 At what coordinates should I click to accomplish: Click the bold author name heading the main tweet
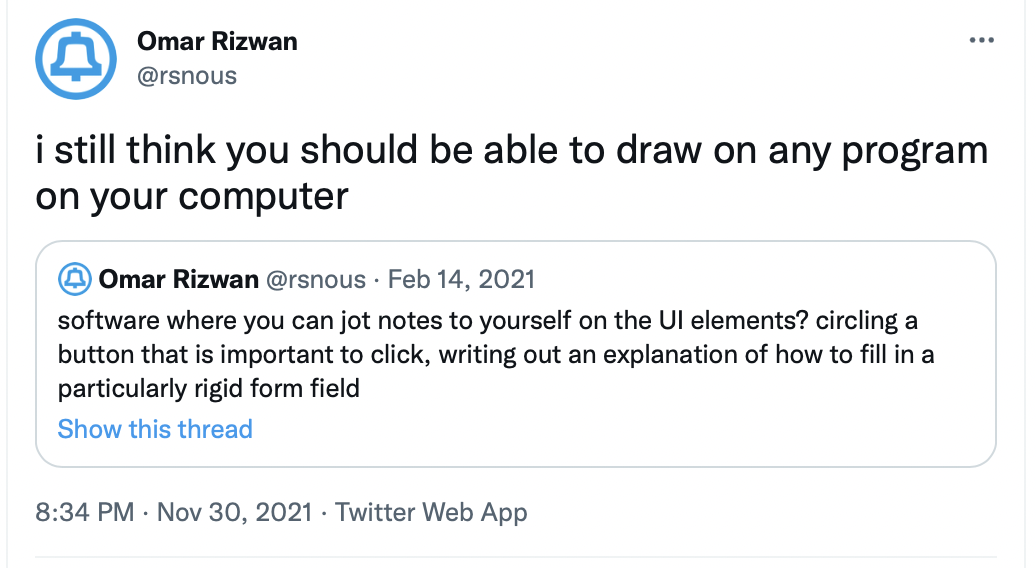click(217, 42)
